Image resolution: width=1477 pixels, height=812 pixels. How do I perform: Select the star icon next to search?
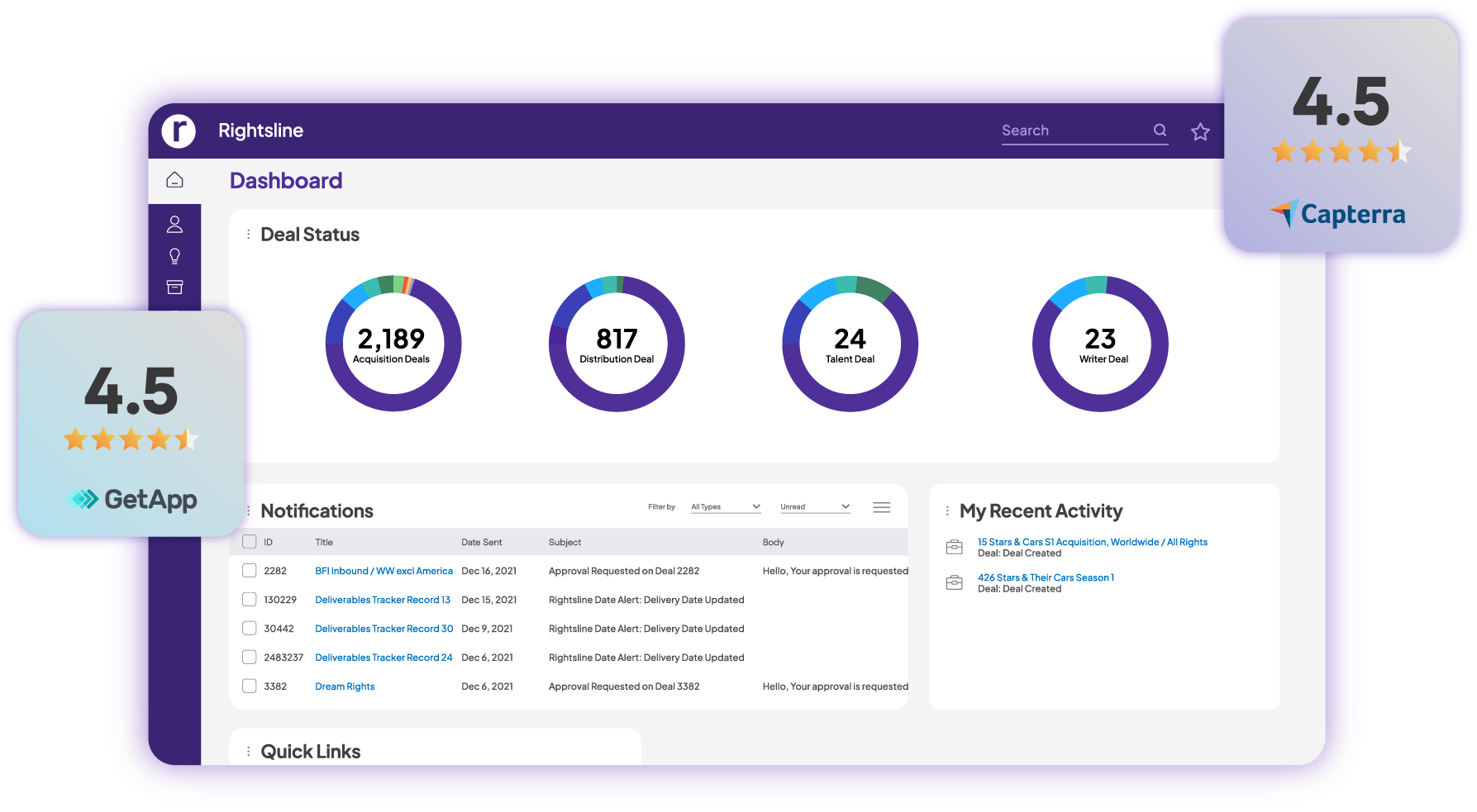tap(1199, 131)
